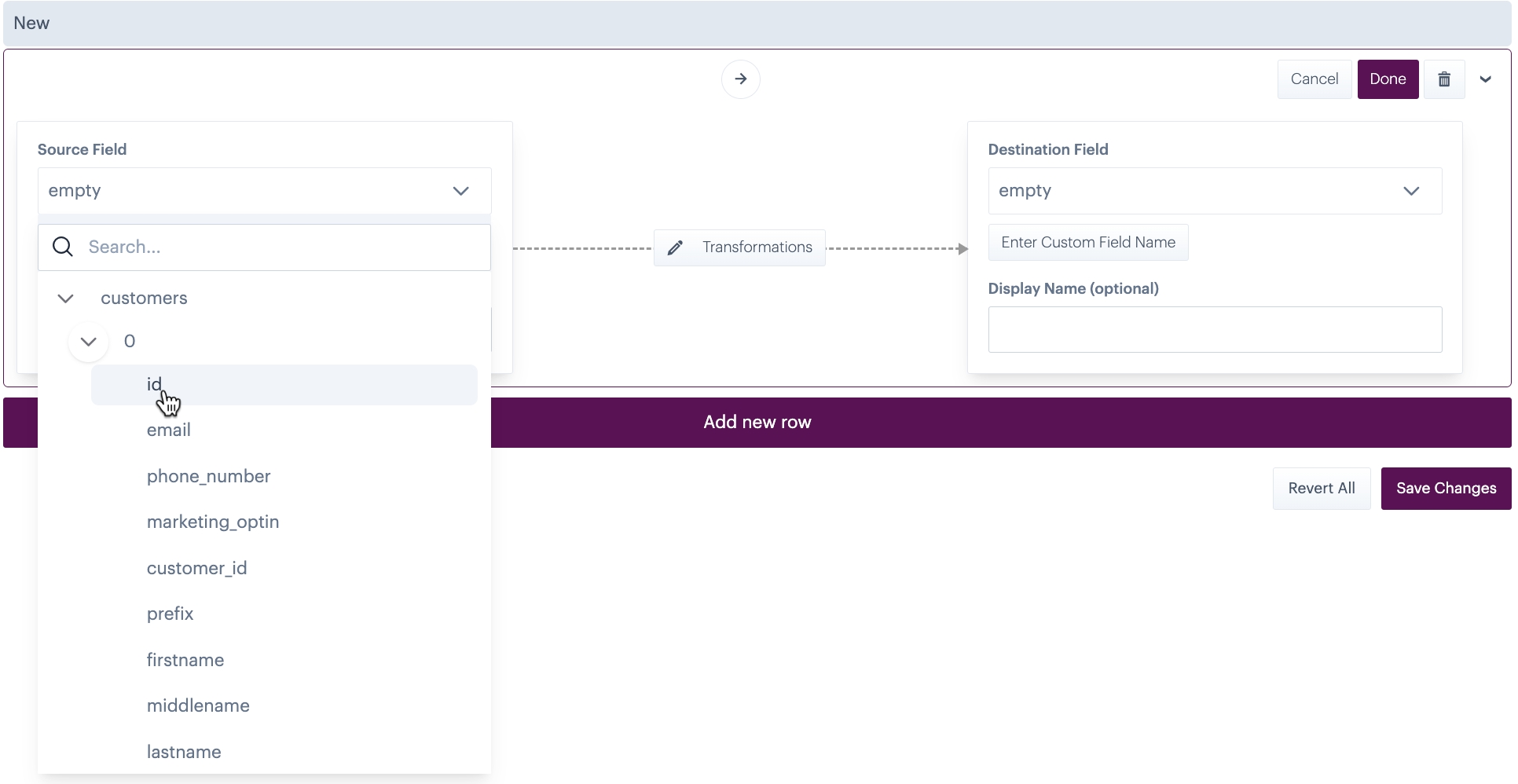Image resolution: width=1518 pixels, height=784 pixels.
Task: Click the Cancel button
Action: (x=1314, y=79)
